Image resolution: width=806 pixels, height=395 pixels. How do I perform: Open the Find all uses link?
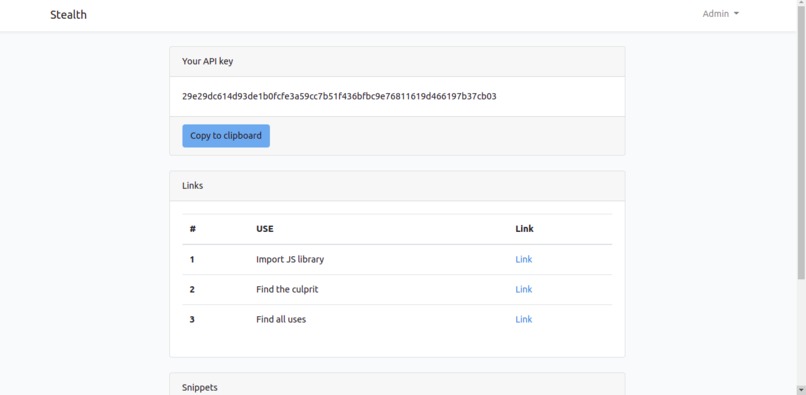tap(523, 319)
